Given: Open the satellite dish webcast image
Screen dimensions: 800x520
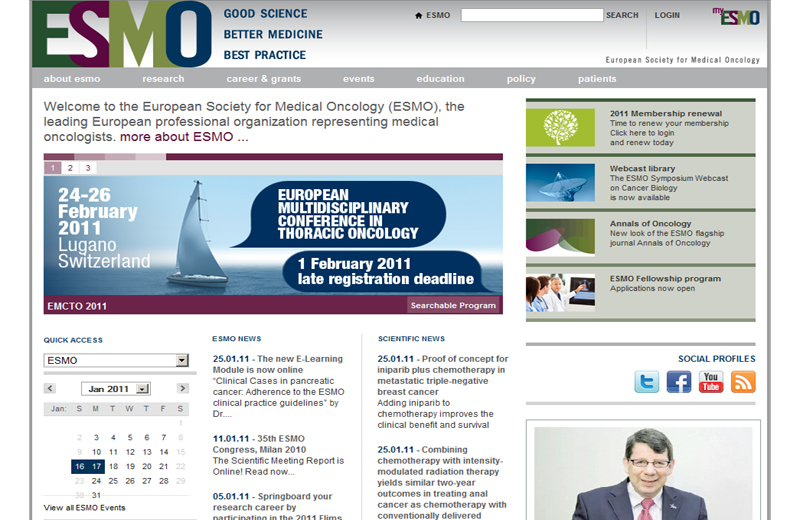Looking at the screenshot, I should pos(560,183).
